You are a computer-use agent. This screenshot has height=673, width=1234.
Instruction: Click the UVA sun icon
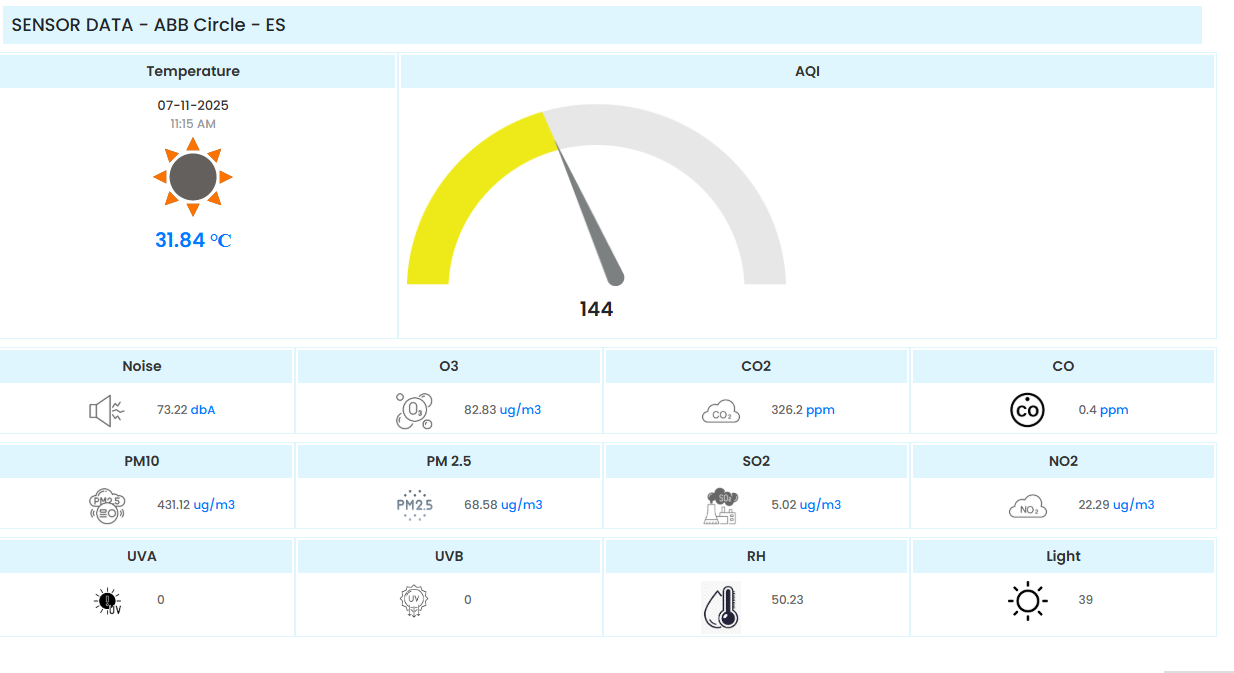pyautogui.click(x=108, y=601)
